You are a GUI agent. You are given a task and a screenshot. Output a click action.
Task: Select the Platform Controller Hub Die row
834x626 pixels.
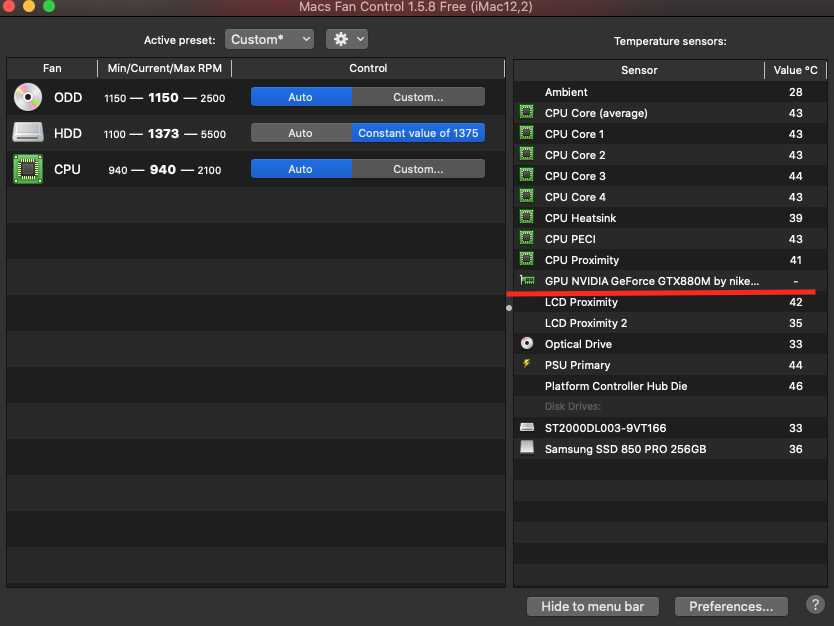[x=670, y=386]
